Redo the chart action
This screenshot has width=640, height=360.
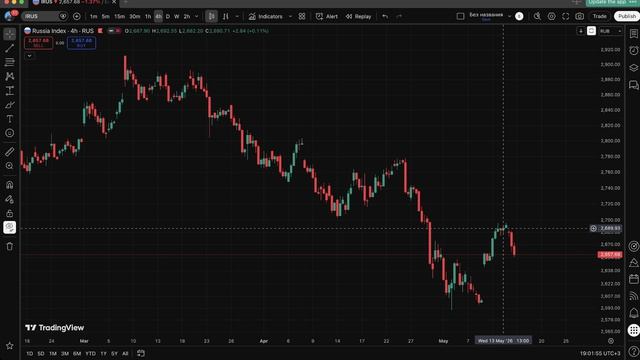[399, 16]
